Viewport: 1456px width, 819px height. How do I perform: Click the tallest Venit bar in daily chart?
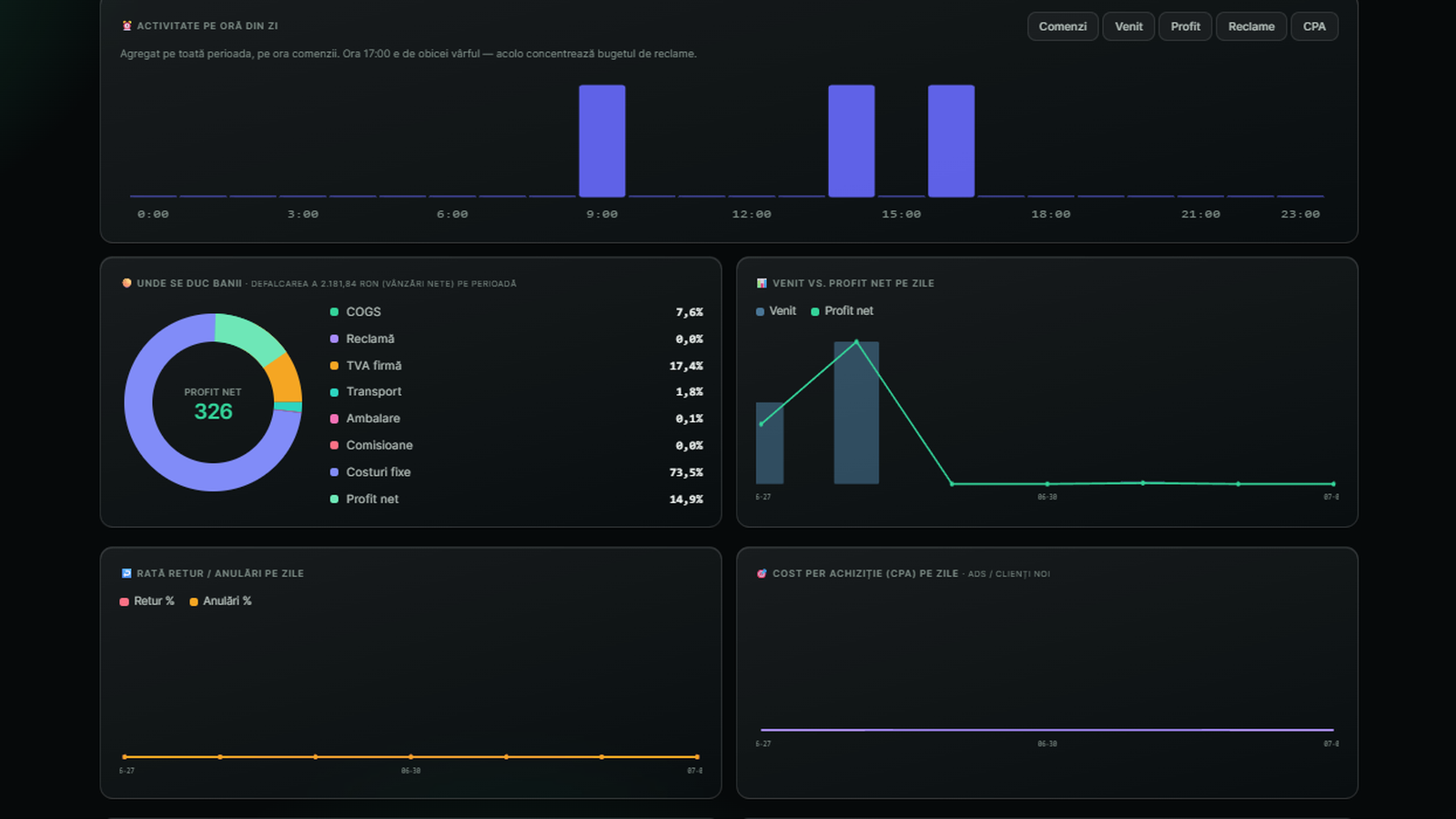[x=856, y=413]
